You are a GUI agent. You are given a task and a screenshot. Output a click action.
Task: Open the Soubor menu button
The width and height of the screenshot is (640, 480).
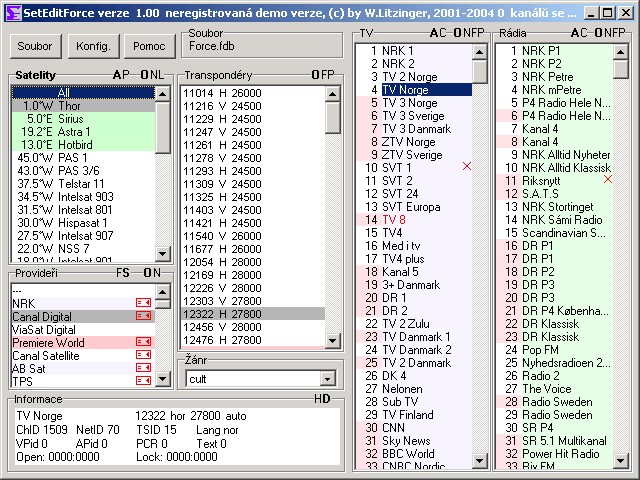pos(34,46)
